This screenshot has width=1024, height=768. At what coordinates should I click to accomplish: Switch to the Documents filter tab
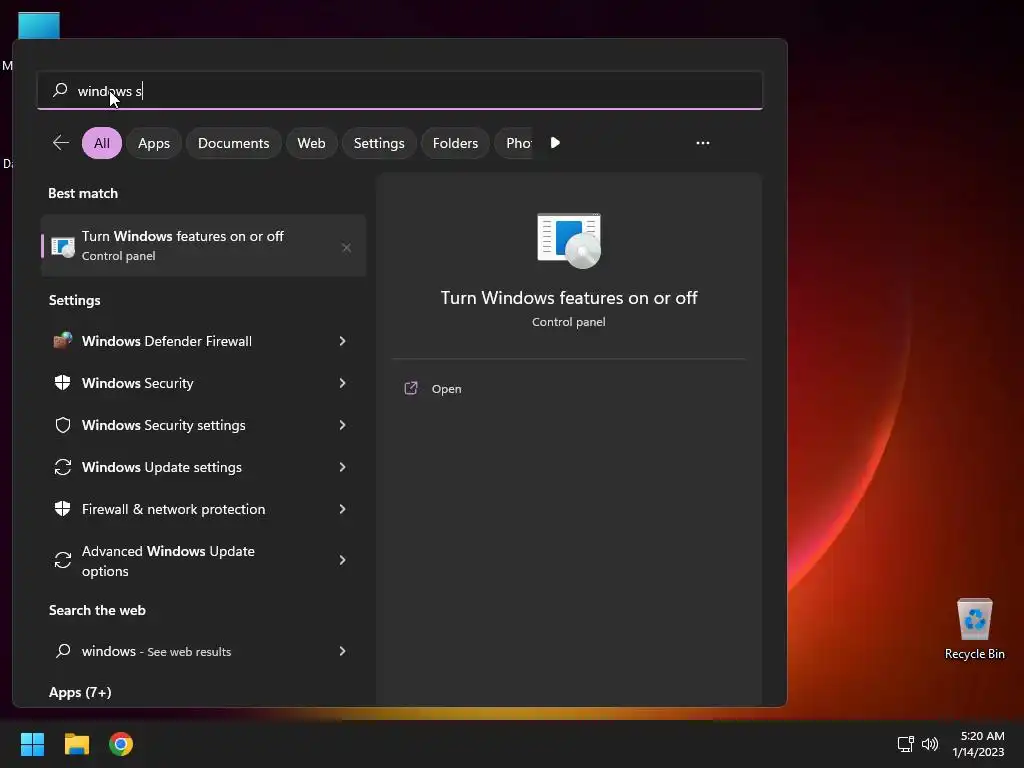tap(233, 143)
